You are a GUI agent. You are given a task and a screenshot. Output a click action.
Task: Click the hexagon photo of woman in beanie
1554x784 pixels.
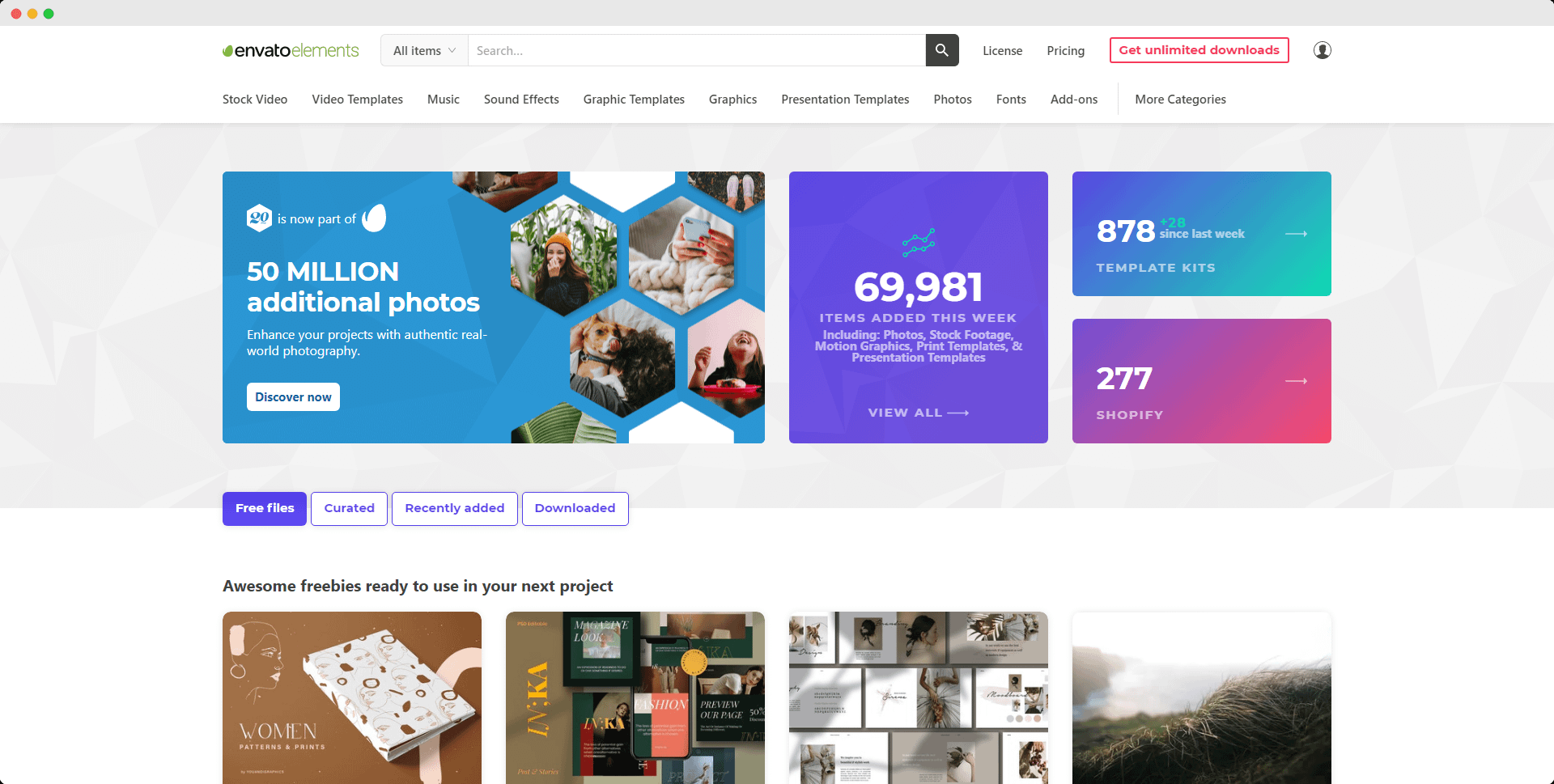click(563, 255)
